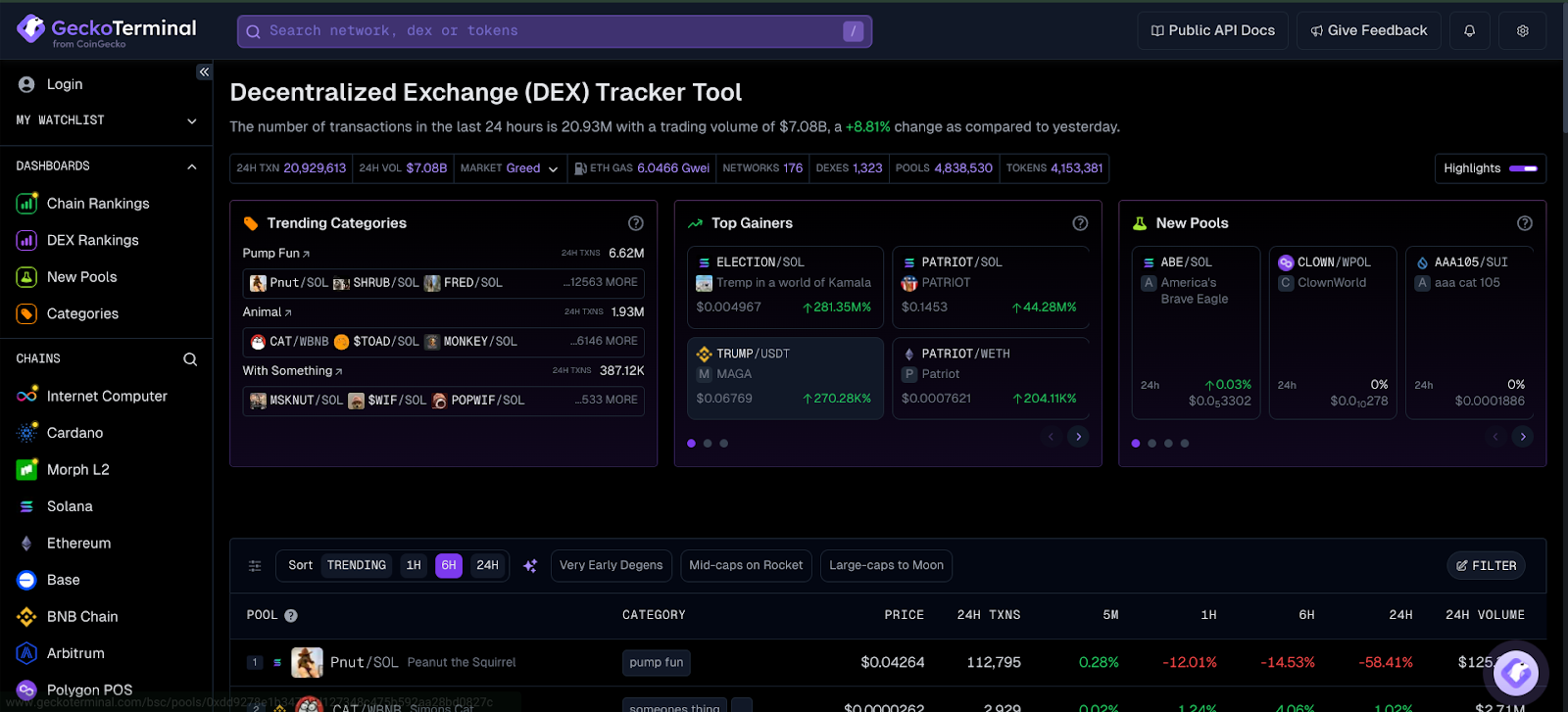Open New Pools dashboard in sidebar
Image resolution: width=1568 pixels, height=712 pixels.
pos(81,277)
